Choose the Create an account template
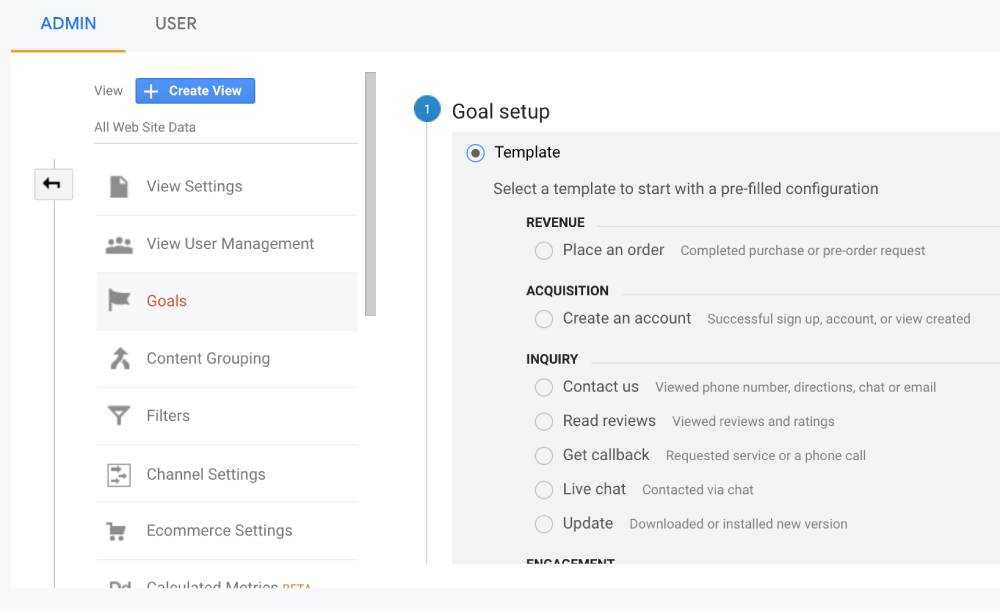Image resolution: width=1000 pixels, height=609 pixels. point(544,319)
